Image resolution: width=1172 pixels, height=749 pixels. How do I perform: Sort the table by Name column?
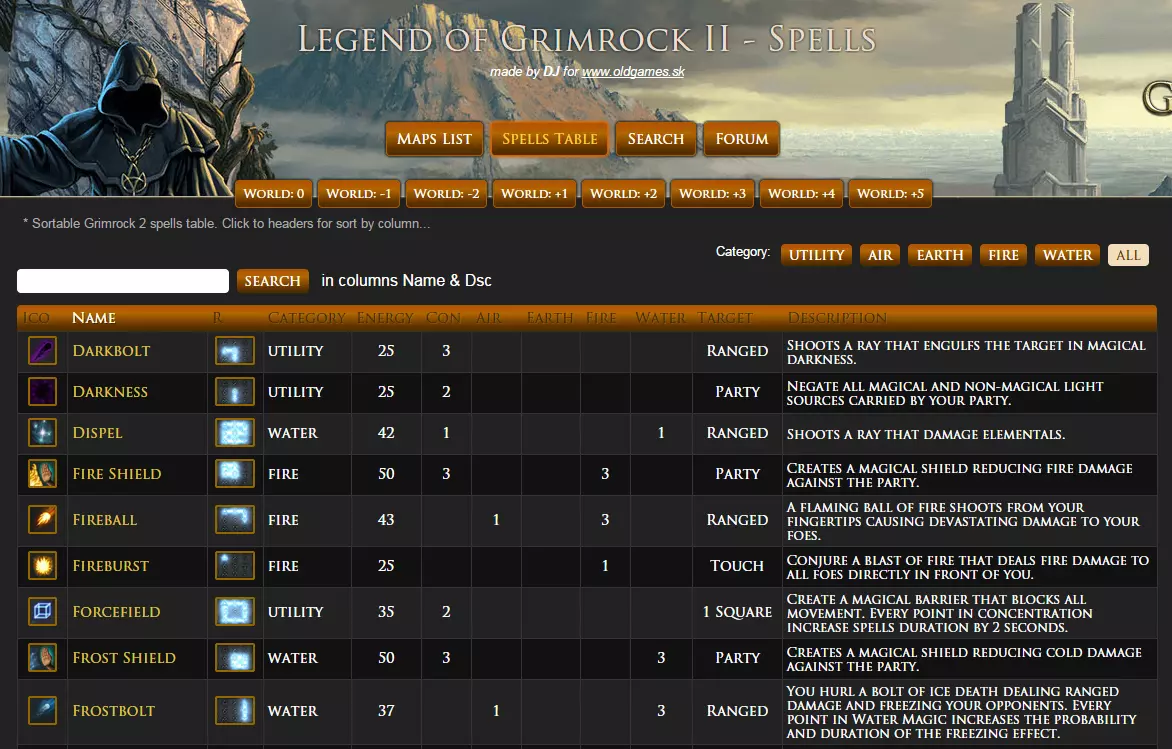[93, 318]
